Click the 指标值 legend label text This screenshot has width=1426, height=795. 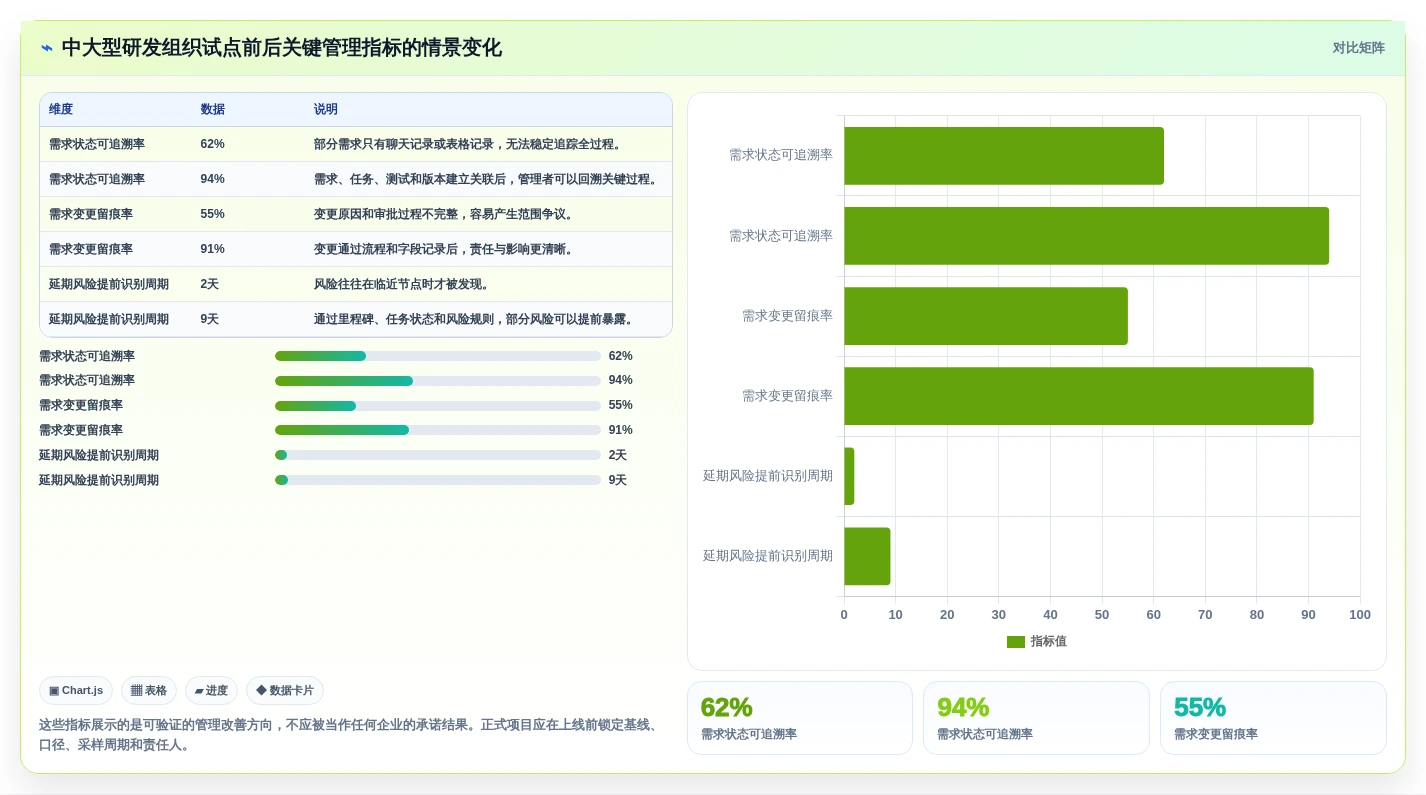1049,642
